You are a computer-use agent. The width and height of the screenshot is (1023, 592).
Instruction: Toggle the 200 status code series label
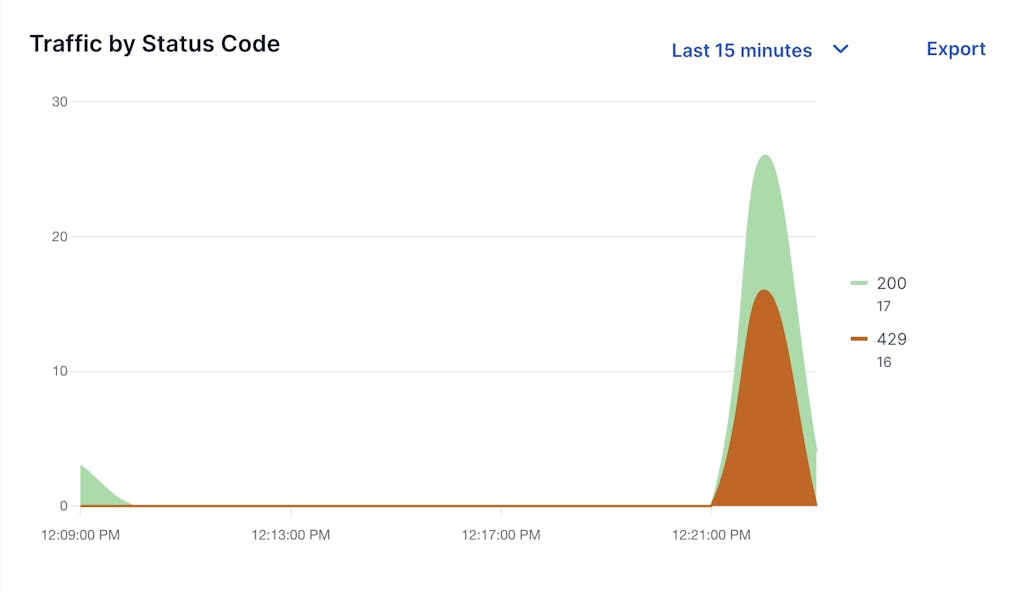click(x=891, y=284)
